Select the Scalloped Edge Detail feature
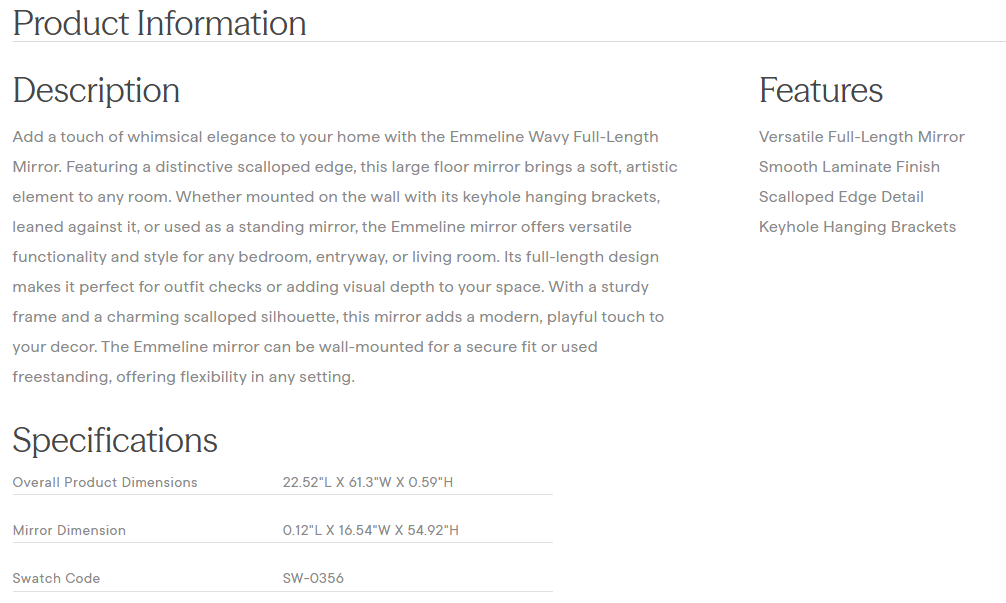Image resolution: width=1006 pixels, height=603 pixels. 841,197
